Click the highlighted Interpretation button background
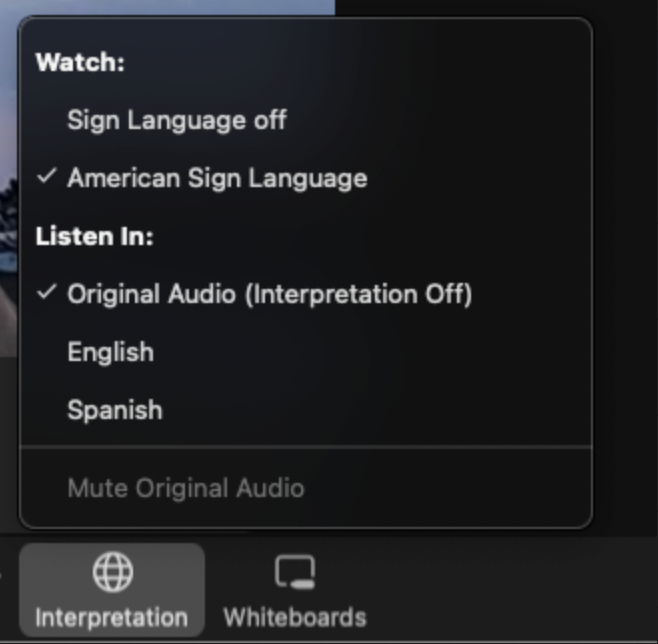 coord(112,589)
